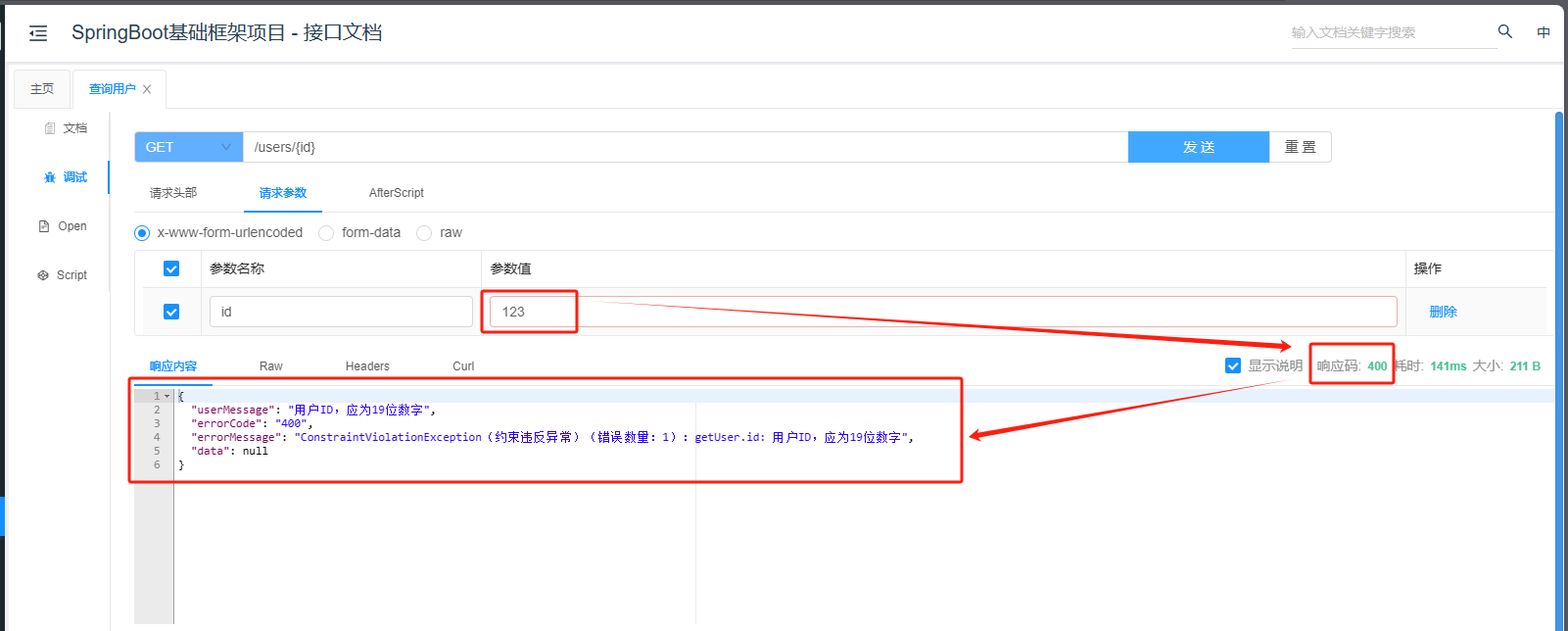Image resolution: width=1568 pixels, height=631 pixels.
Task: Switch to Curl response tab
Action: pos(463,366)
